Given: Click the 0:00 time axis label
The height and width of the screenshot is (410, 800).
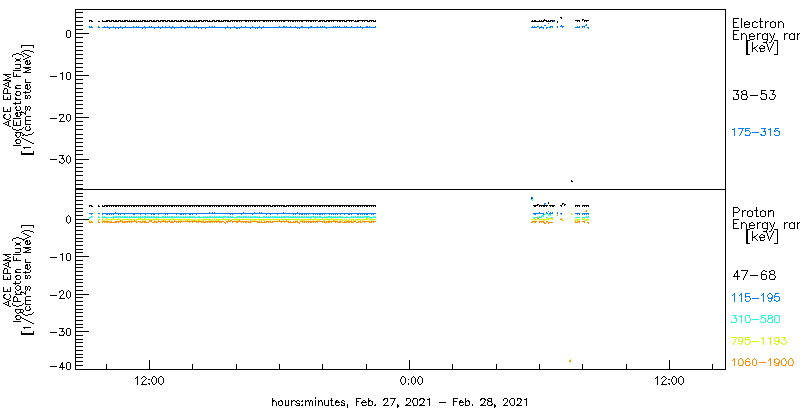Looking at the screenshot, I should tap(410, 381).
